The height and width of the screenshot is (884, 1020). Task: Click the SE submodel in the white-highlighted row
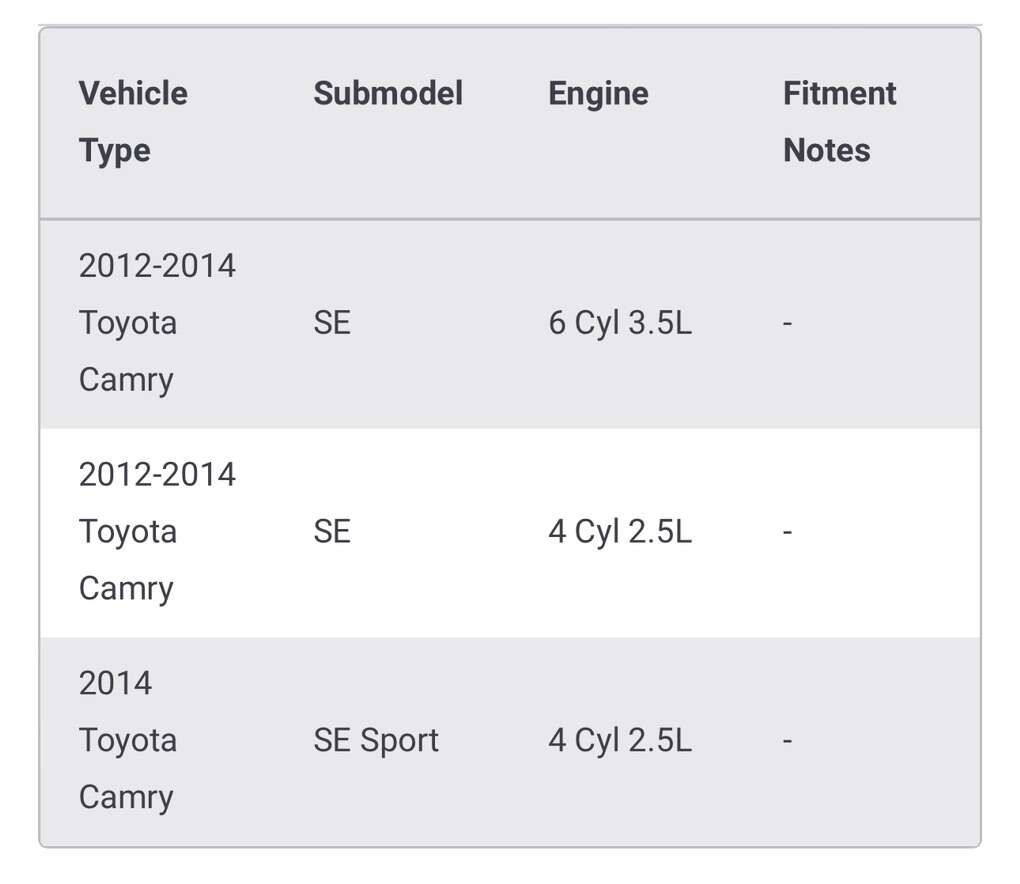[x=332, y=532]
